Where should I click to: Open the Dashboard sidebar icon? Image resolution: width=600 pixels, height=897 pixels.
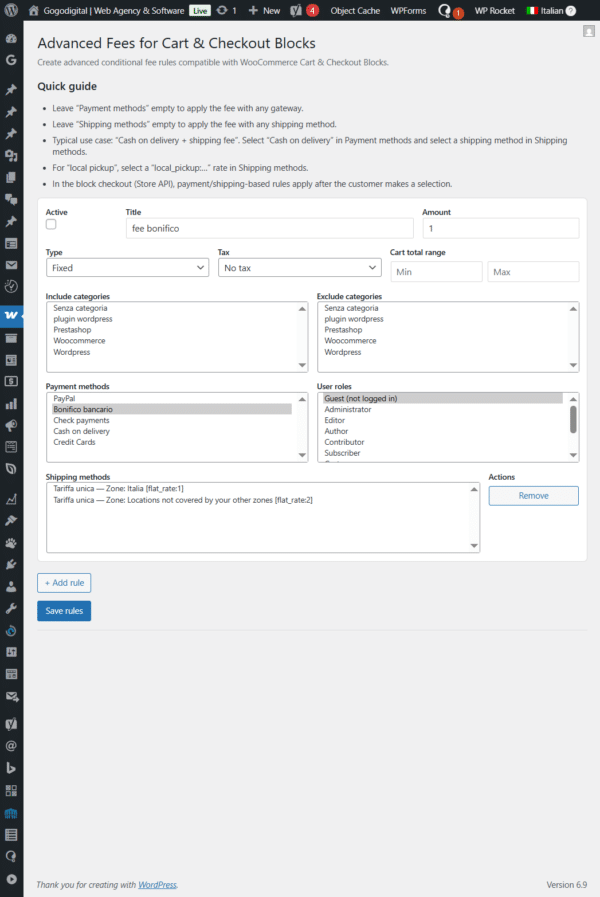coord(11,39)
